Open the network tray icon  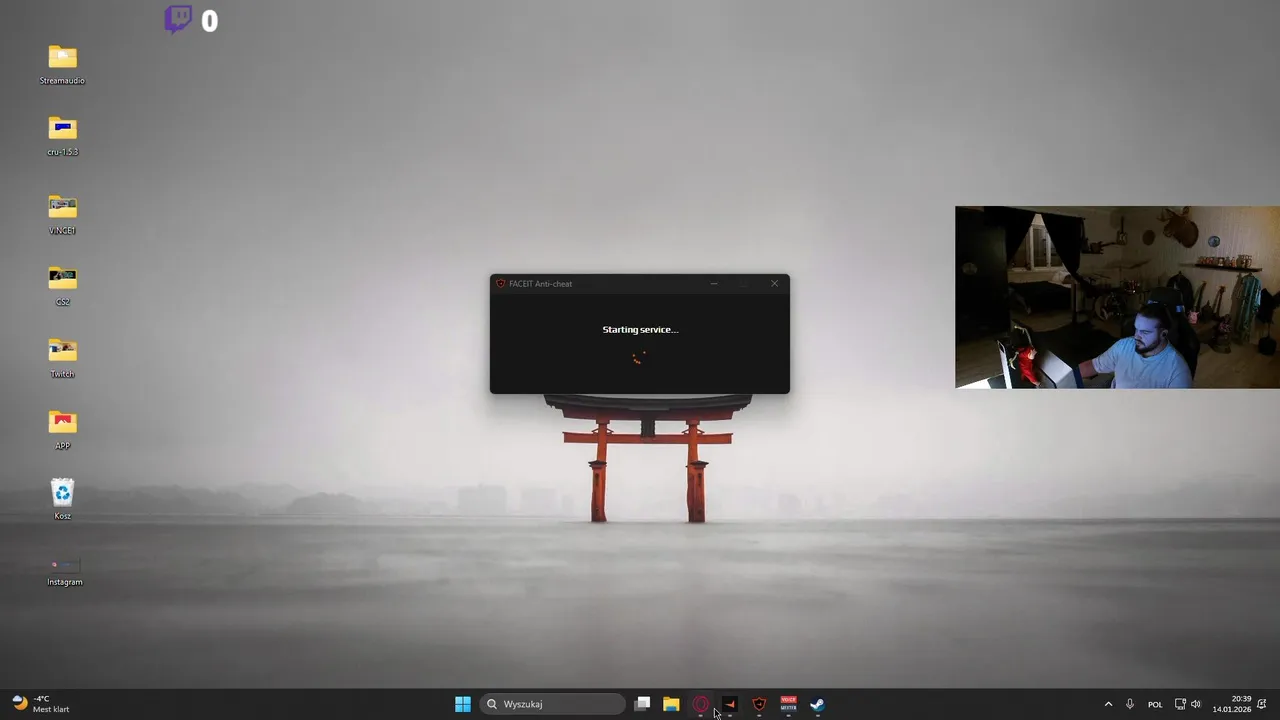pyautogui.click(x=1180, y=704)
